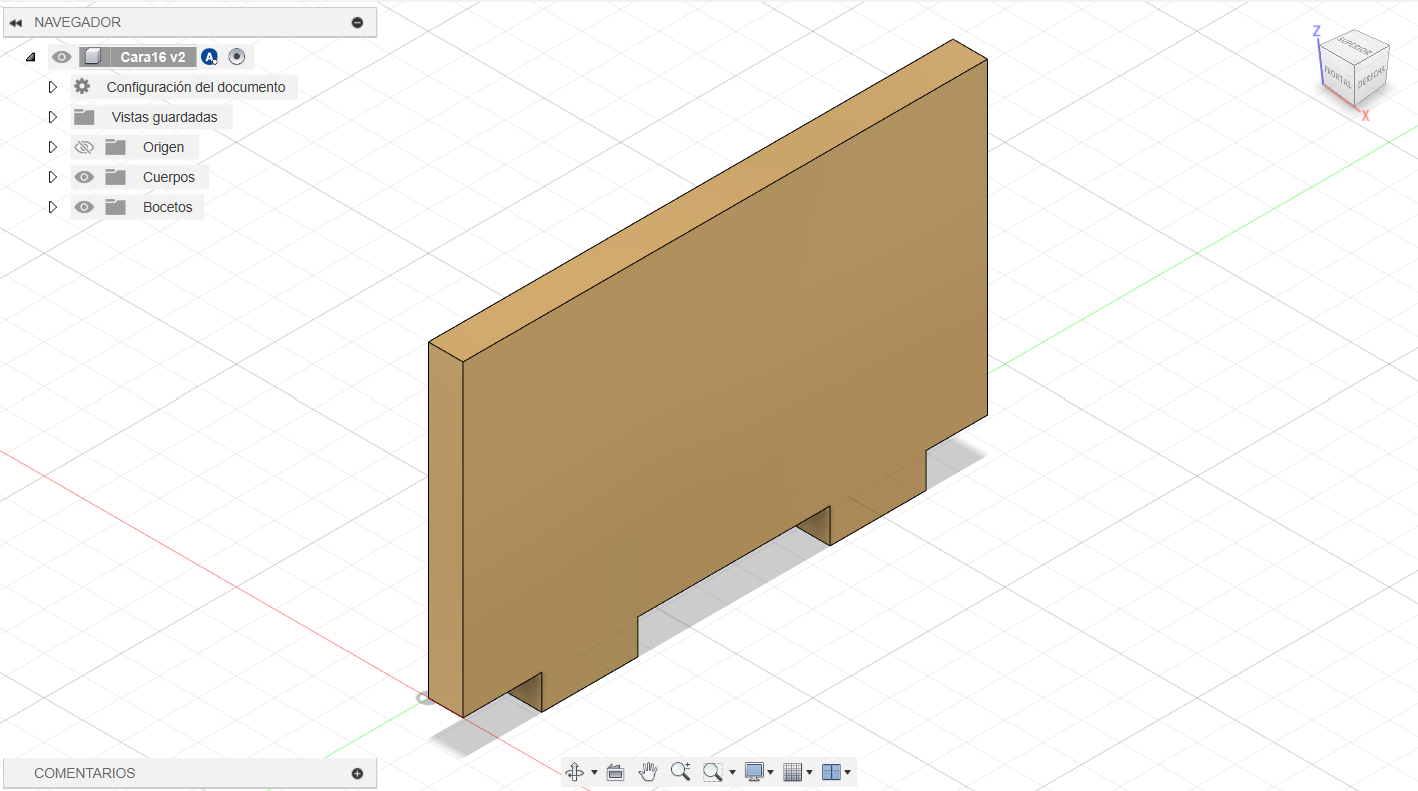
Task: Expand the Comentarios panel with plus button
Action: (357, 773)
